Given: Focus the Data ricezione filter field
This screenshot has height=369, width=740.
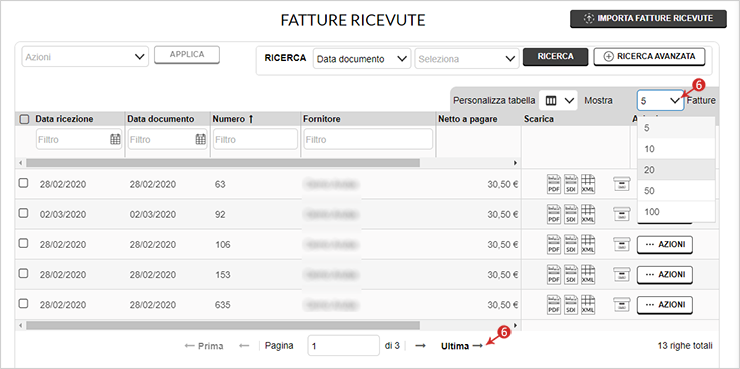Looking at the screenshot, I should pos(79,140).
